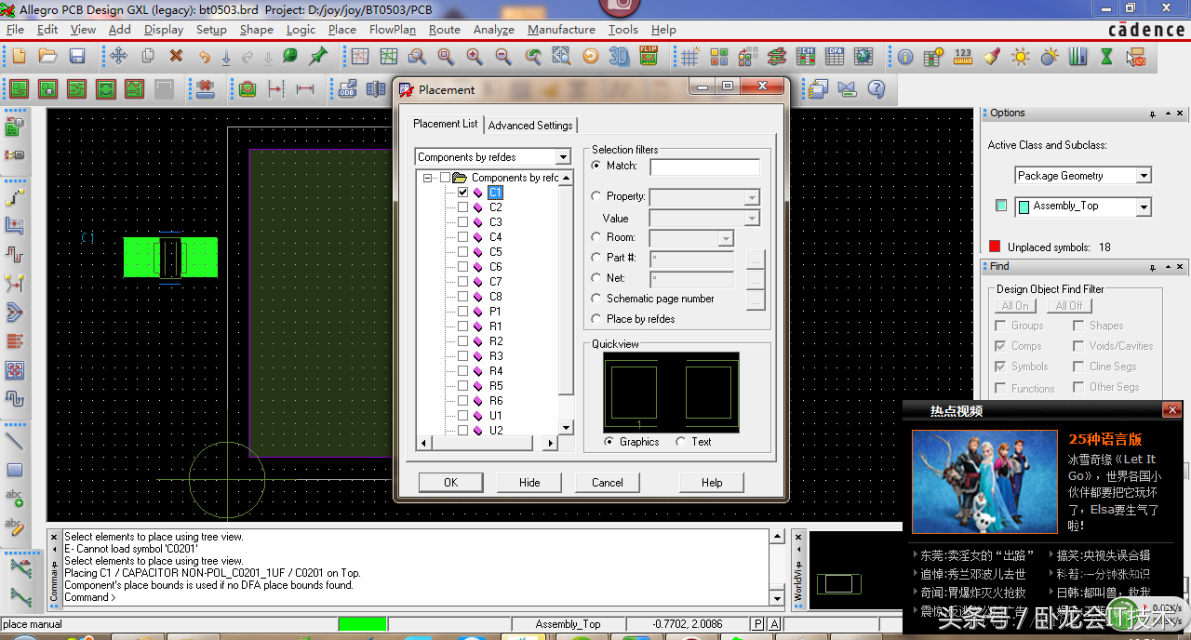The image size is (1191, 640).
Task: Click the OK button in Placement dialog
Action: (450, 483)
